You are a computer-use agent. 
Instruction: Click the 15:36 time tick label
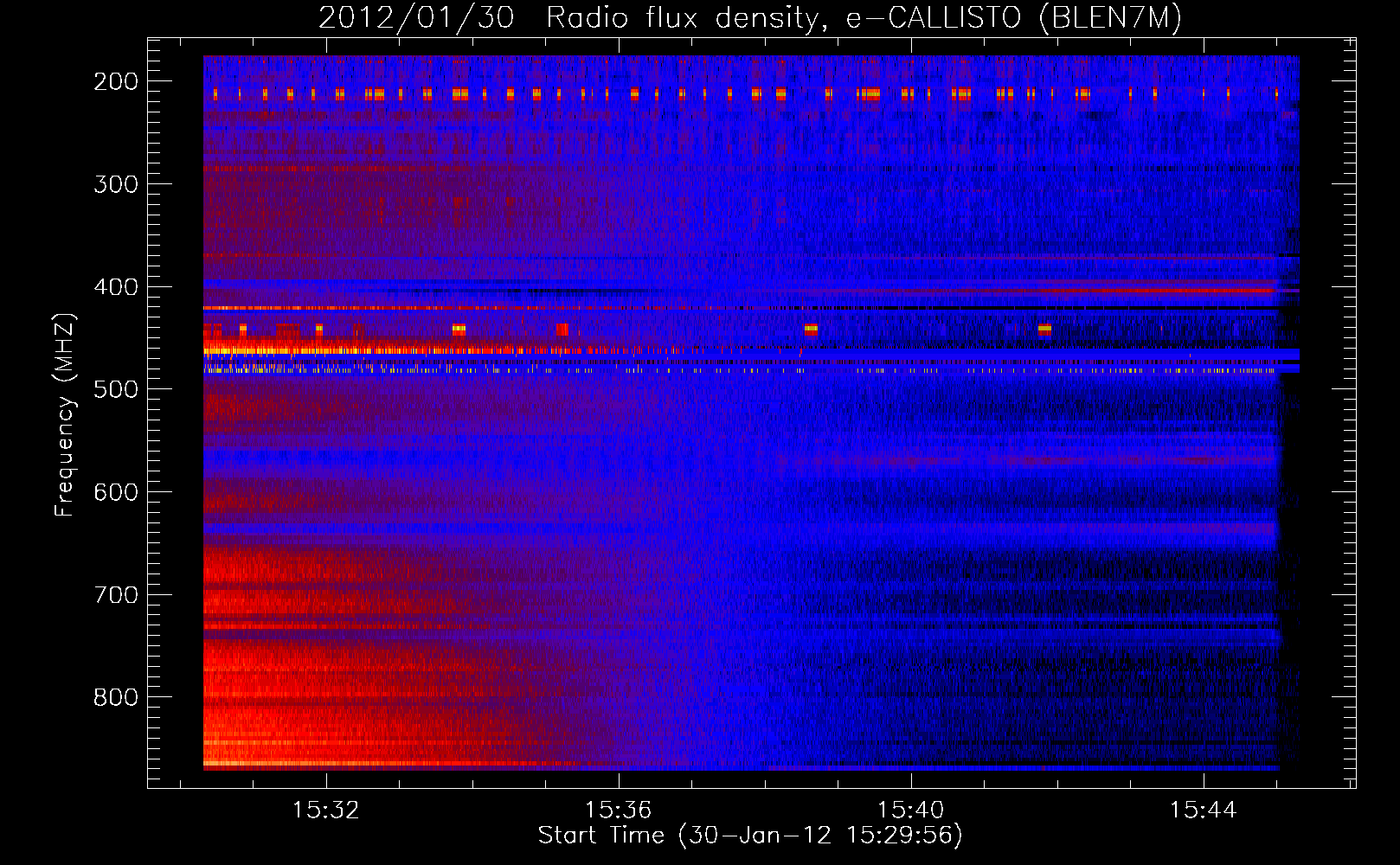[618, 811]
